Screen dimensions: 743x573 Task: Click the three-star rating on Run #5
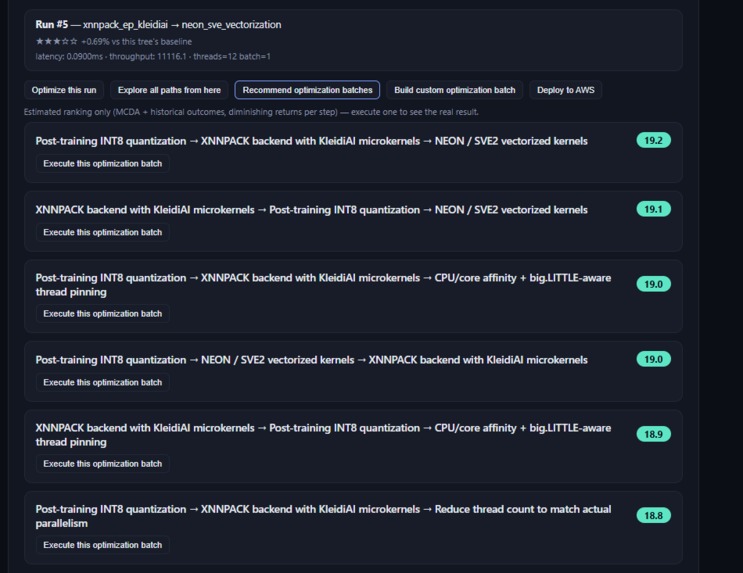pos(56,42)
